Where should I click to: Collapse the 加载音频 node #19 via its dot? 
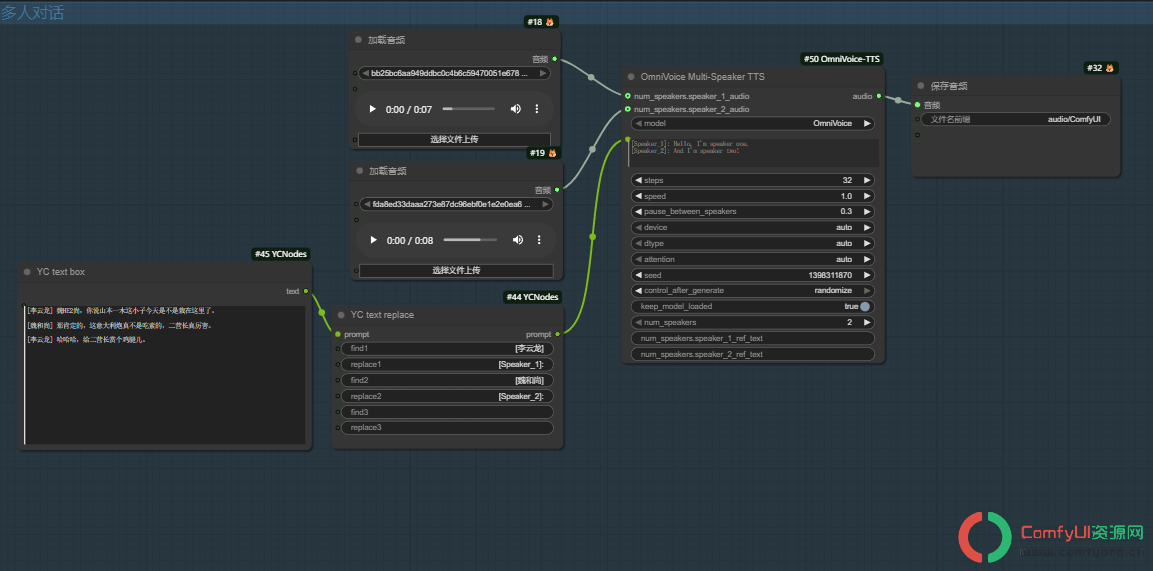point(360,171)
